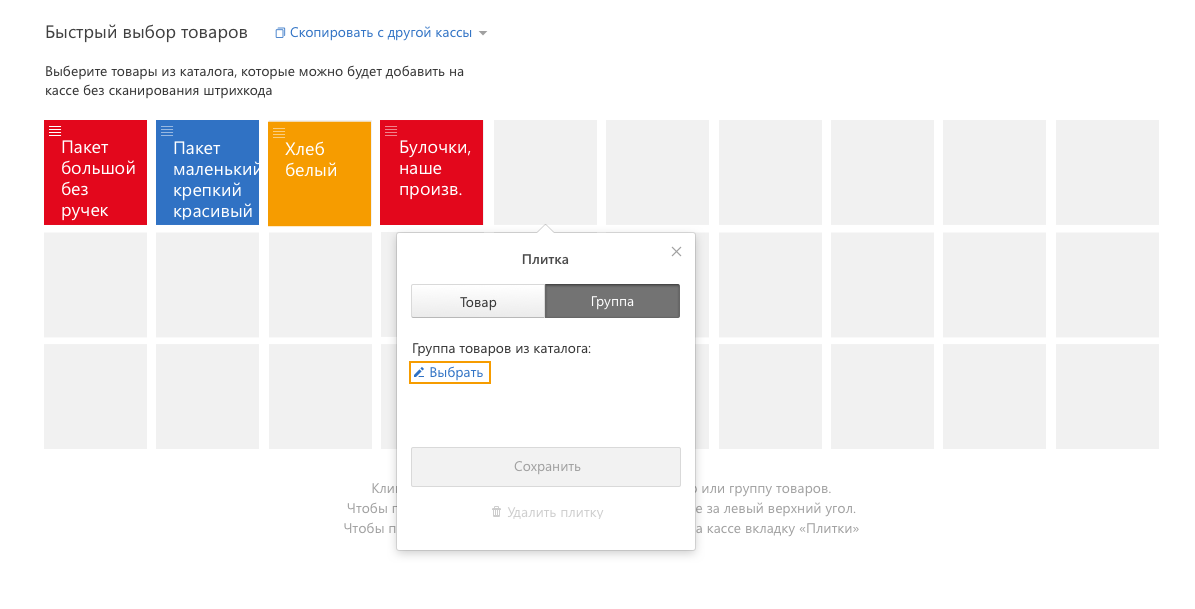Choose catalog group via Выбрать link
The width and height of the screenshot is (1195, 609).
coord(456,373)
